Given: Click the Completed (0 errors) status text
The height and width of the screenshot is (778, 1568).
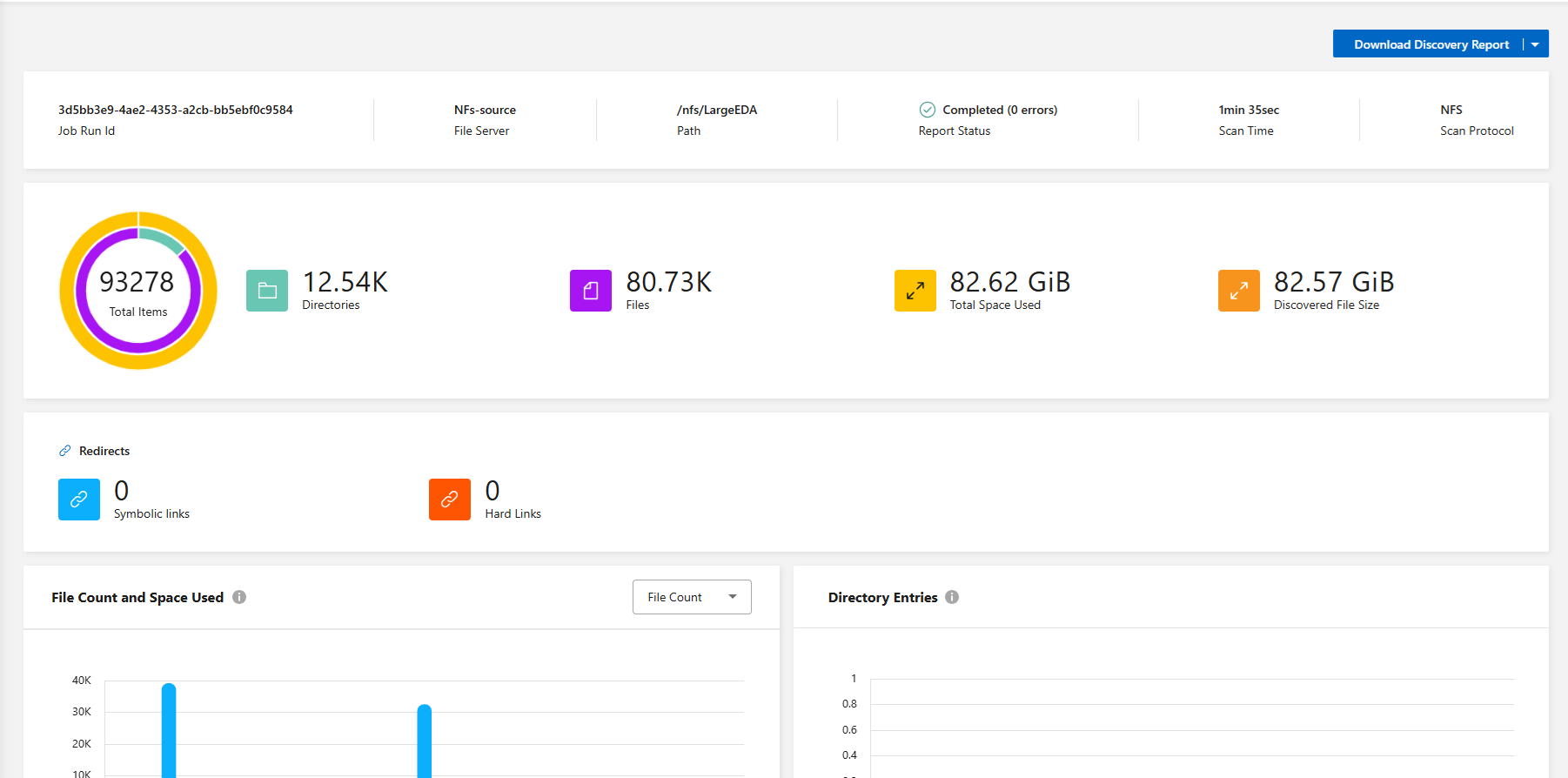Looking at the screenshot, I should 1000,110.
